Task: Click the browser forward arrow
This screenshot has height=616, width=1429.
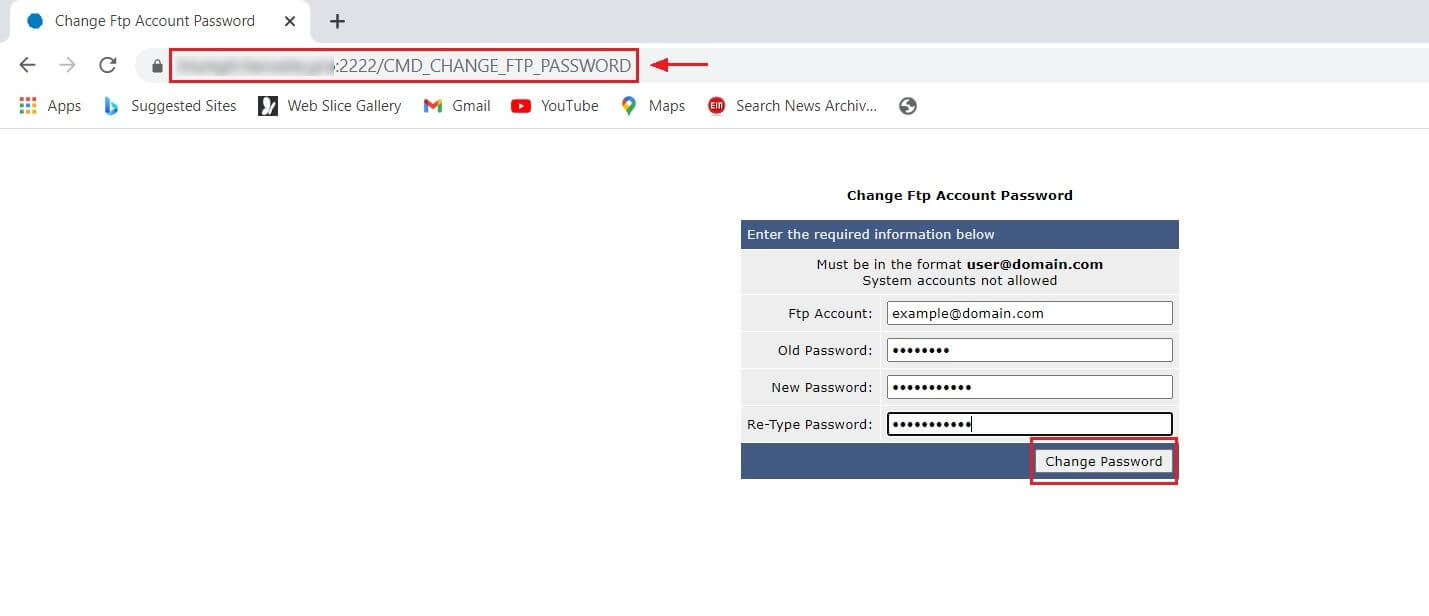Action: point(67,65)
